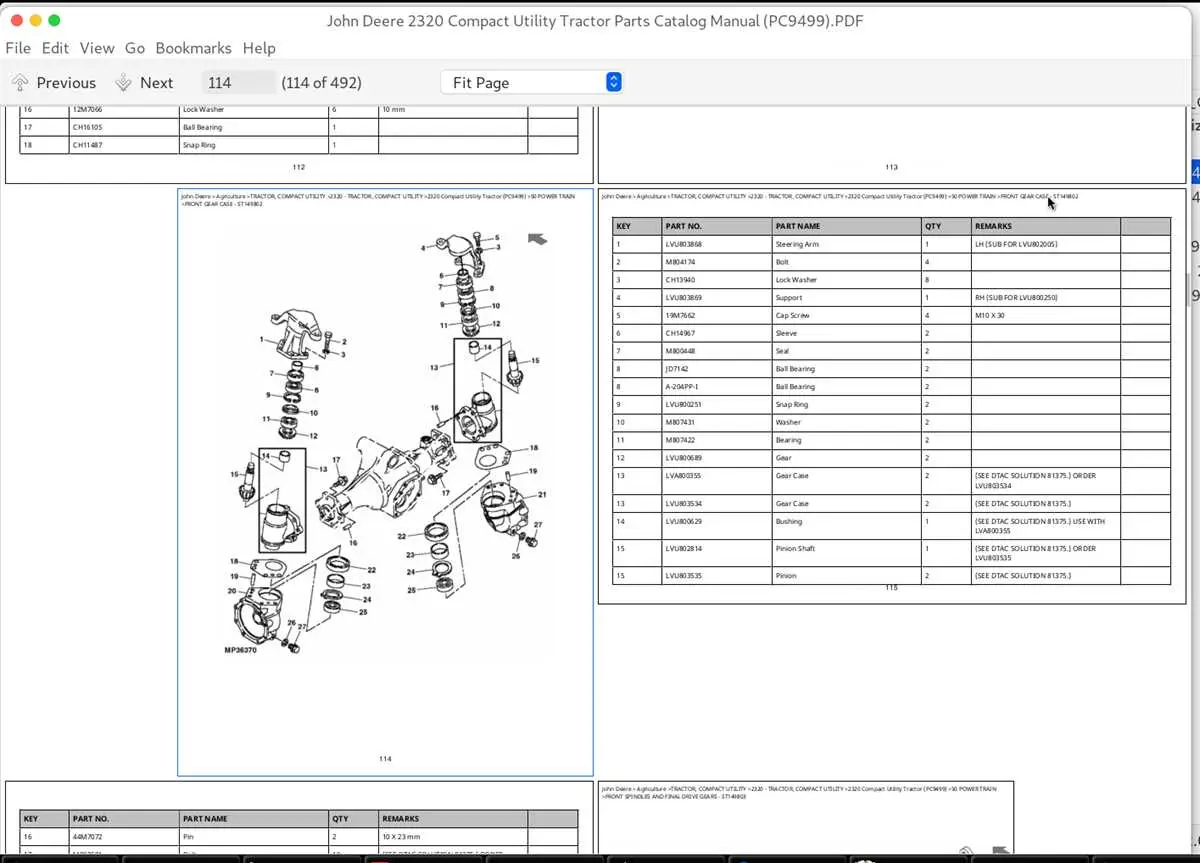The image size is (1200, 863).
Task: Go to the Previous page
Action: pos(54,83)
